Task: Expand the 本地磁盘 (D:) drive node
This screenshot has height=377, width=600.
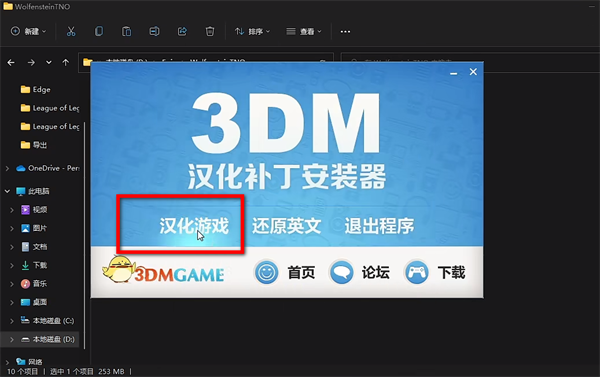Action: point(12,339)
